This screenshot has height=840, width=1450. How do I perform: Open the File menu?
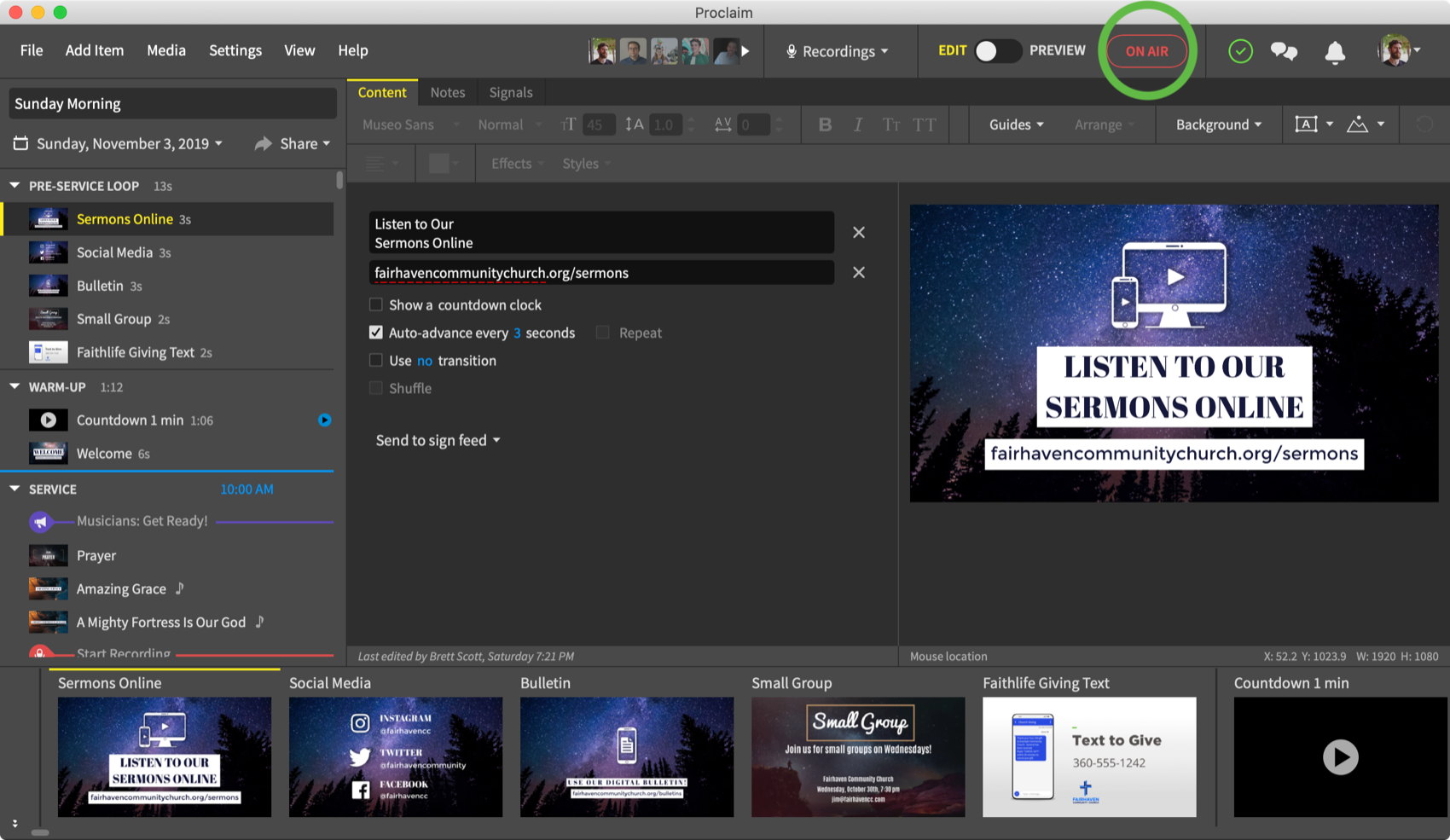[x=32, y=50]
